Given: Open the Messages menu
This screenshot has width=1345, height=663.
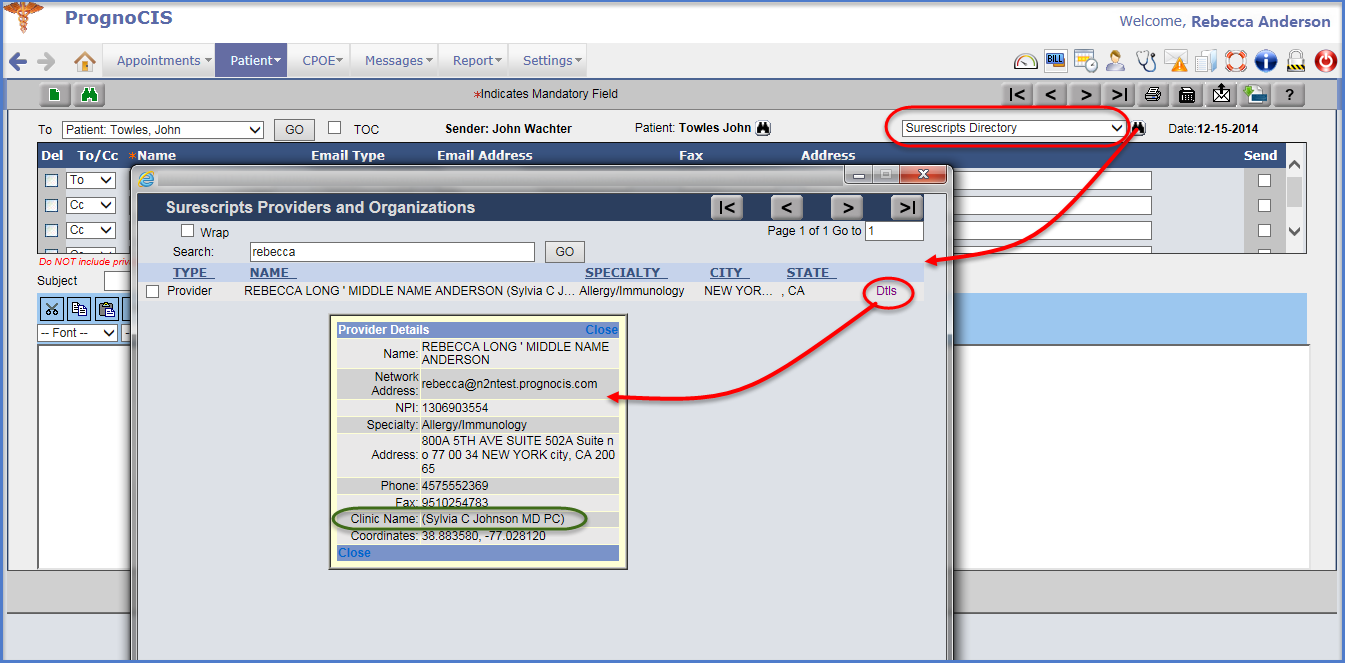Looking at the screenshot, I should point(394,61).
